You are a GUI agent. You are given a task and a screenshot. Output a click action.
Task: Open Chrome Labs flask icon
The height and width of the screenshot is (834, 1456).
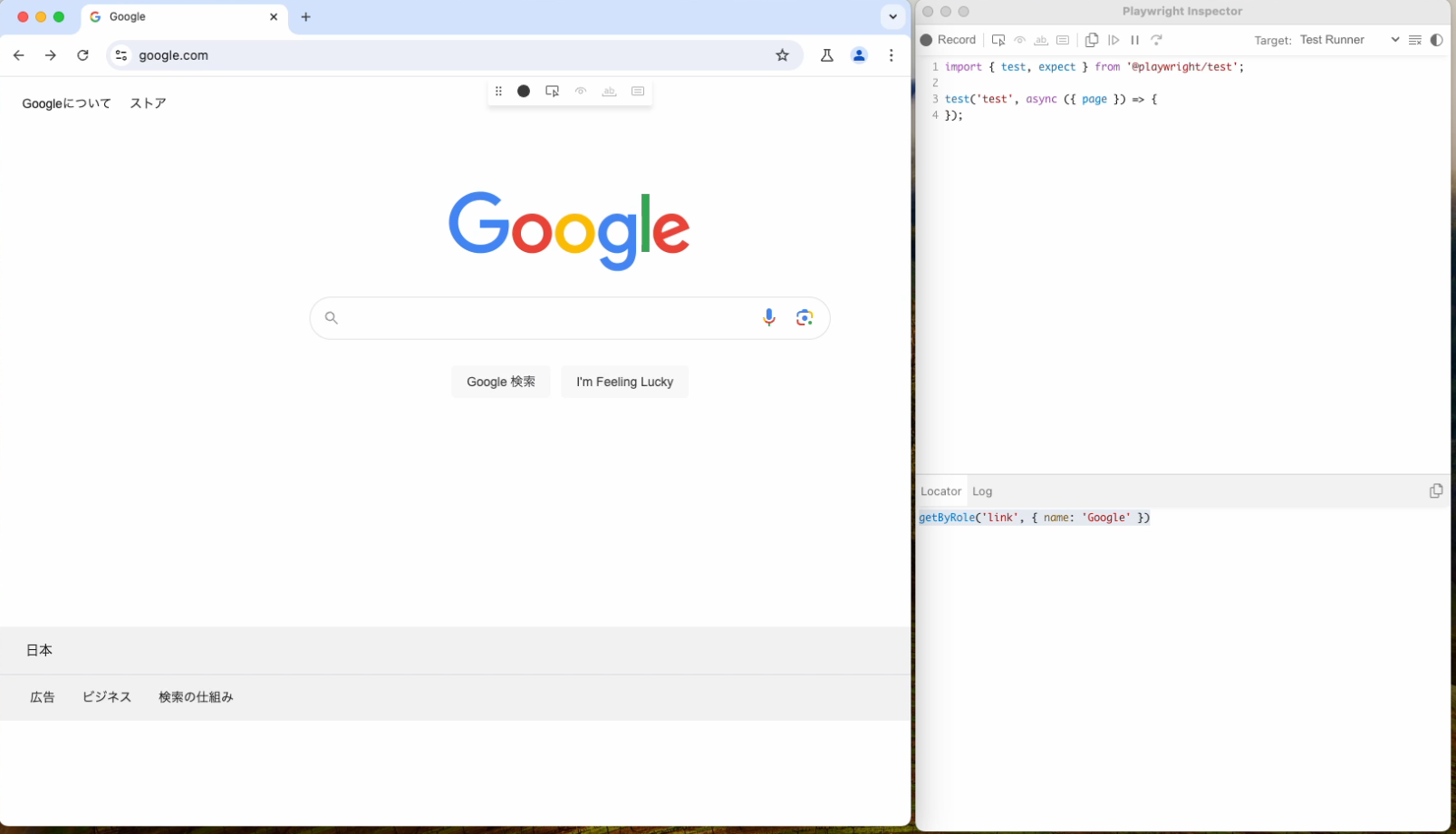point(826,55)
